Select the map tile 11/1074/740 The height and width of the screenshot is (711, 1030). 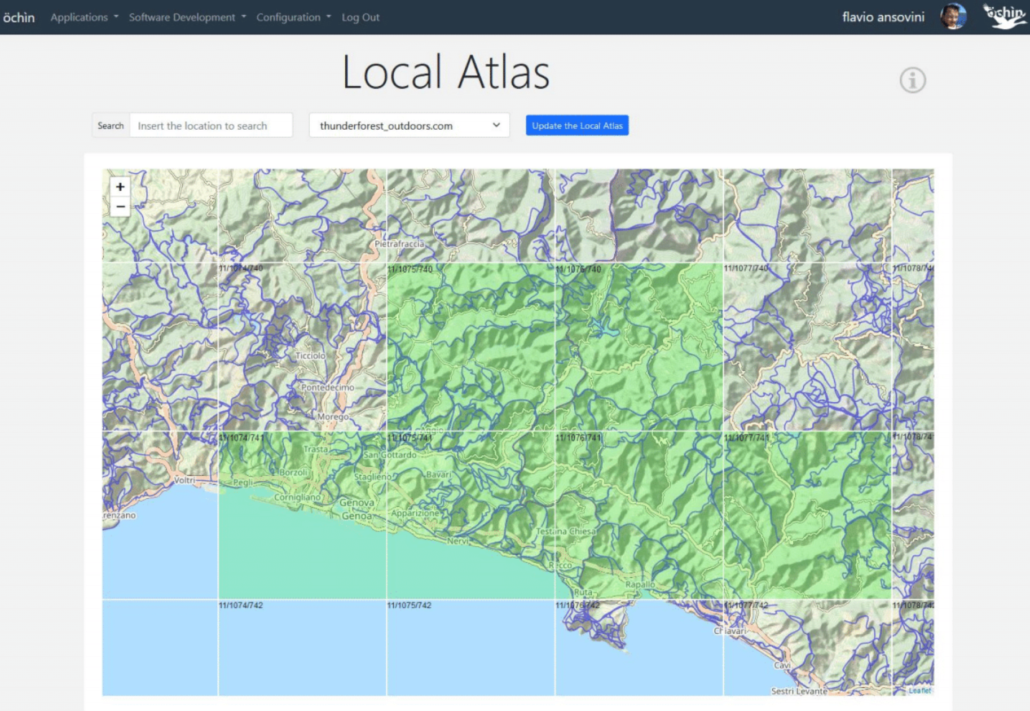pos(302,346)
